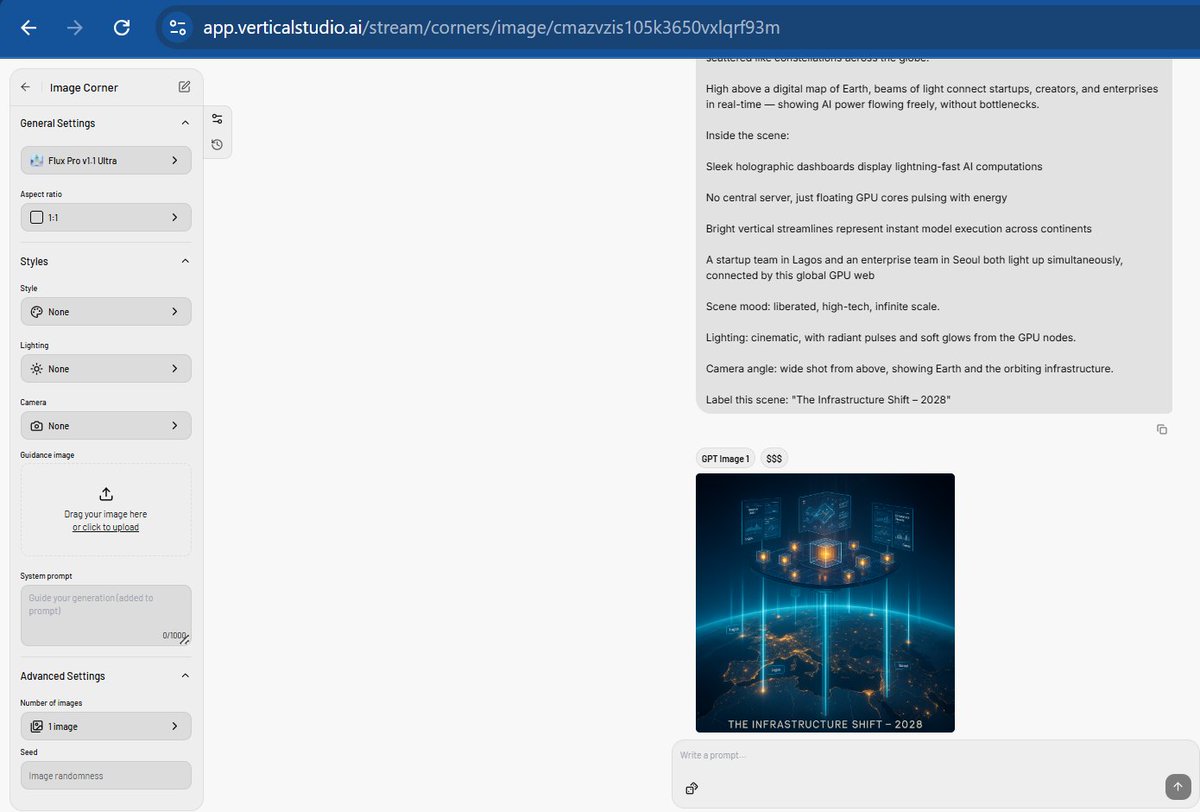Image resolution: width=1200 pixels, height=812 pixels.
Task: Collapse the Advanced Settings section
Action: [184, 676]
